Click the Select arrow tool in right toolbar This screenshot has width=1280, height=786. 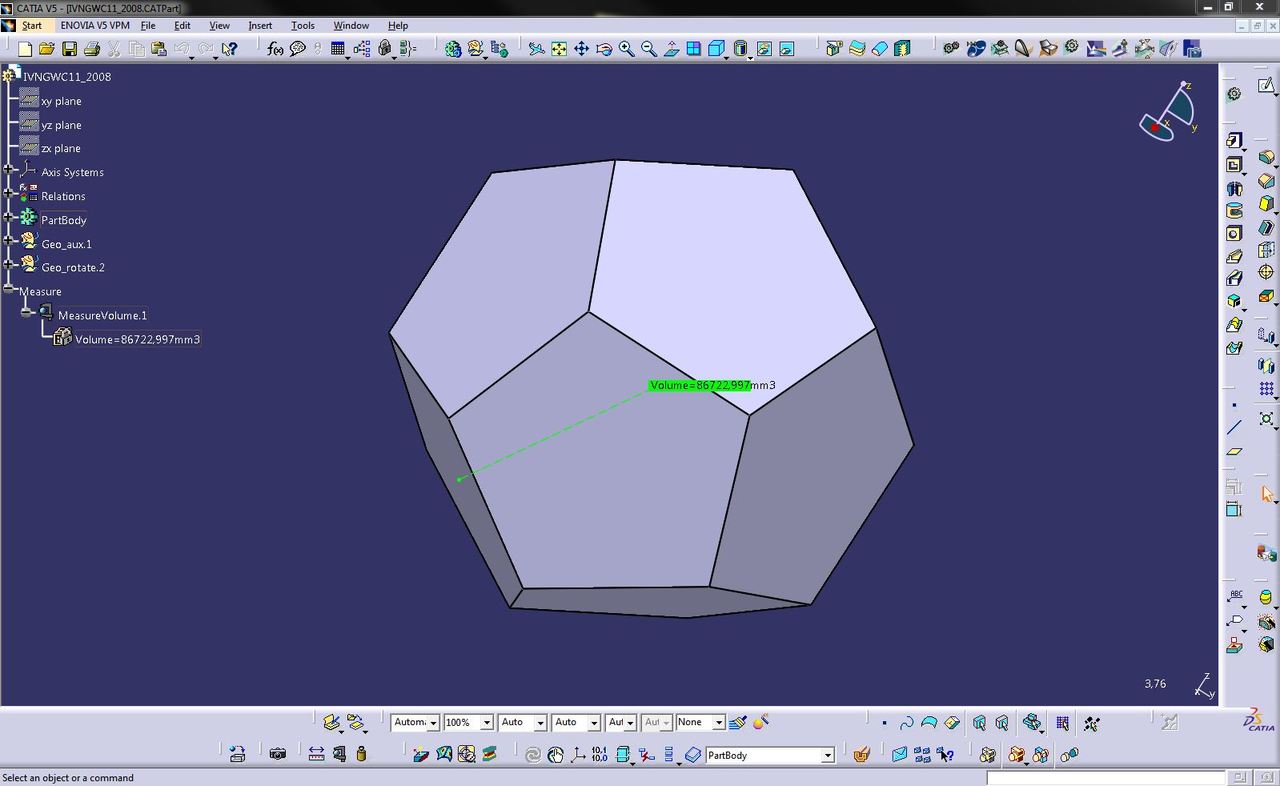click(x=1266, y=494)
